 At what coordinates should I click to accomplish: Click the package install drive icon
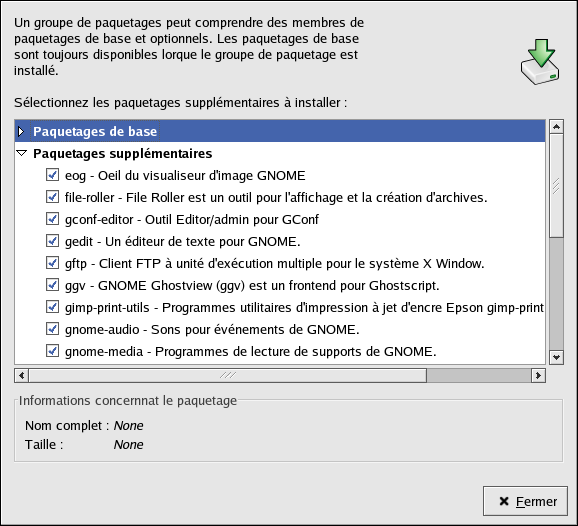click(x=540, y=62)
